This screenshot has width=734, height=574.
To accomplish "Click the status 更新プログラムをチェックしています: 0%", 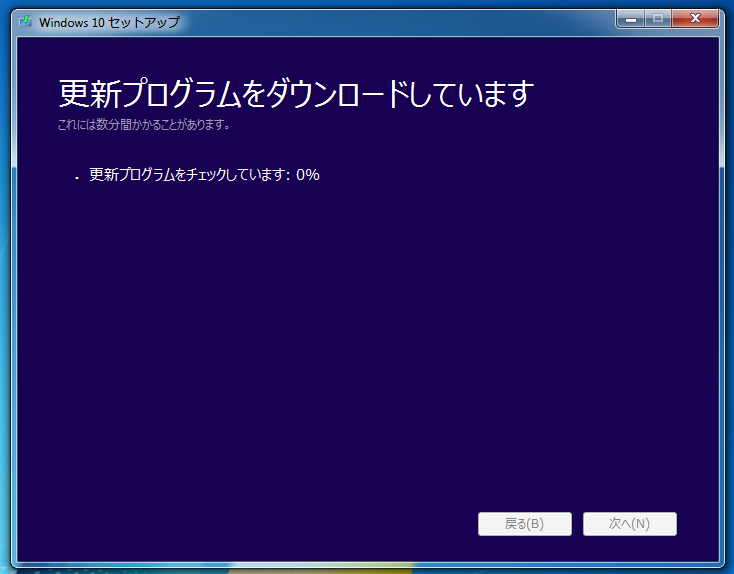I will coord(205,175).
